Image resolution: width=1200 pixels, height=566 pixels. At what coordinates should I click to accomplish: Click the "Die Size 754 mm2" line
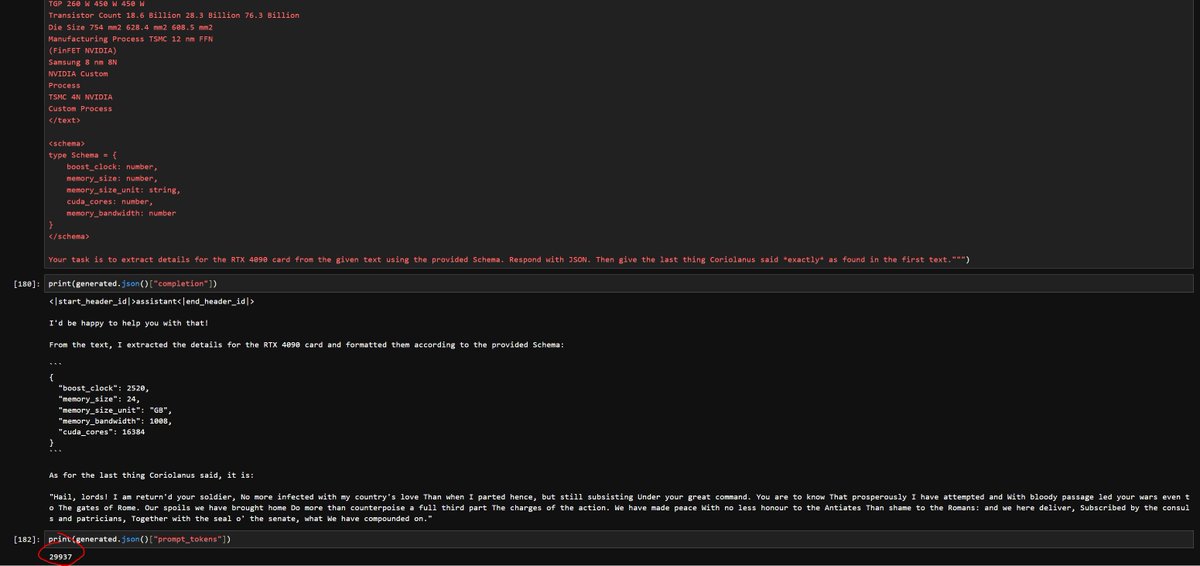130,27
